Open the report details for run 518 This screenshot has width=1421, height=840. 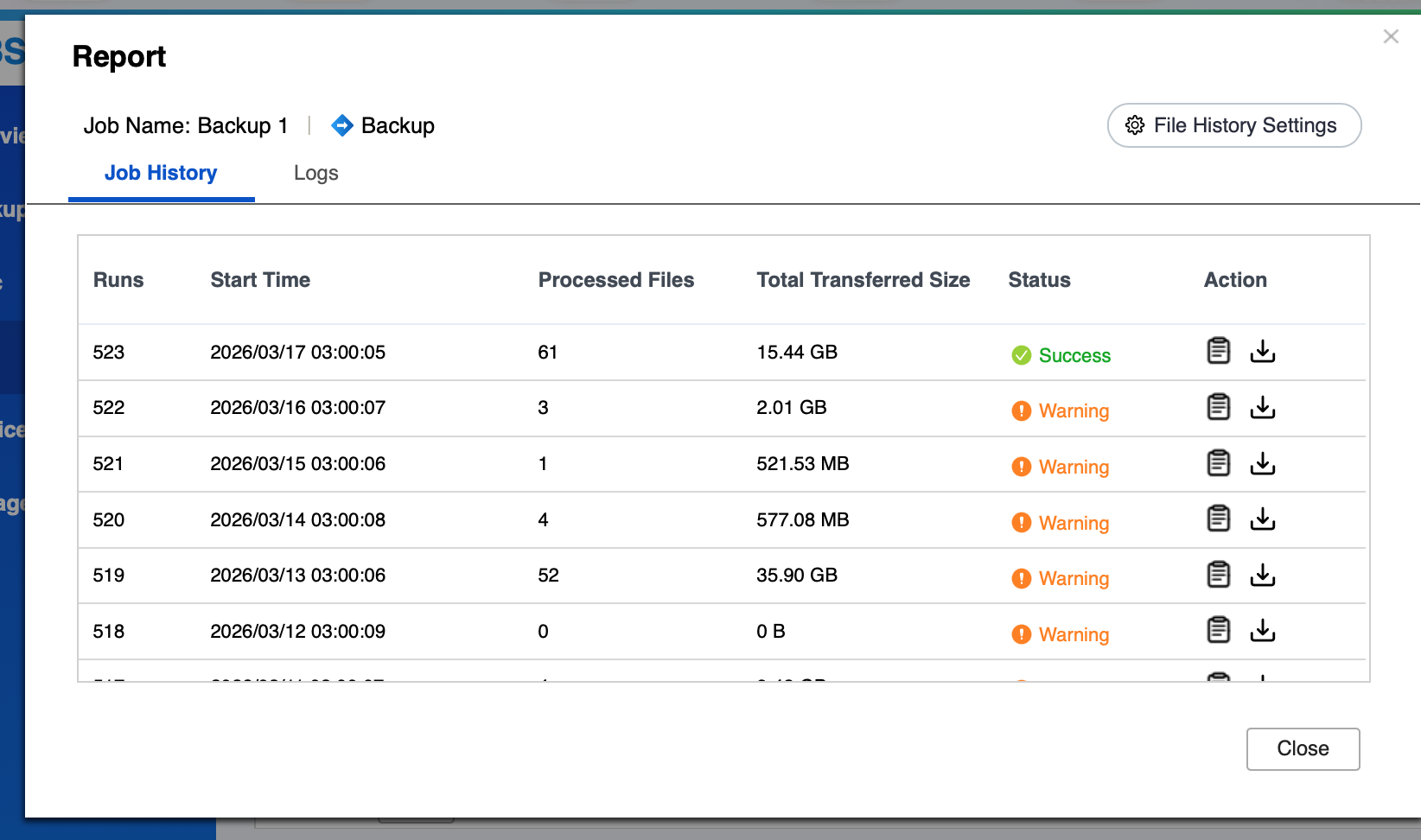coord(1218,631)
